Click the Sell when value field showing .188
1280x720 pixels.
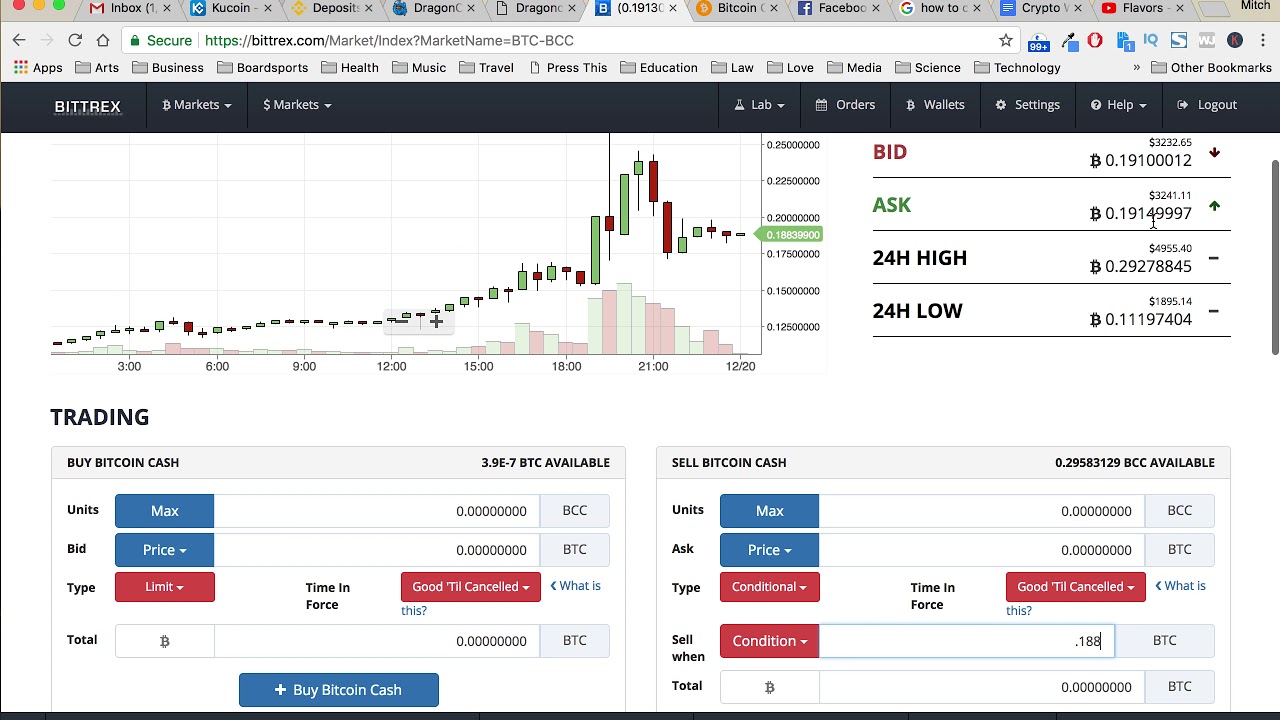tap(966, 641)
